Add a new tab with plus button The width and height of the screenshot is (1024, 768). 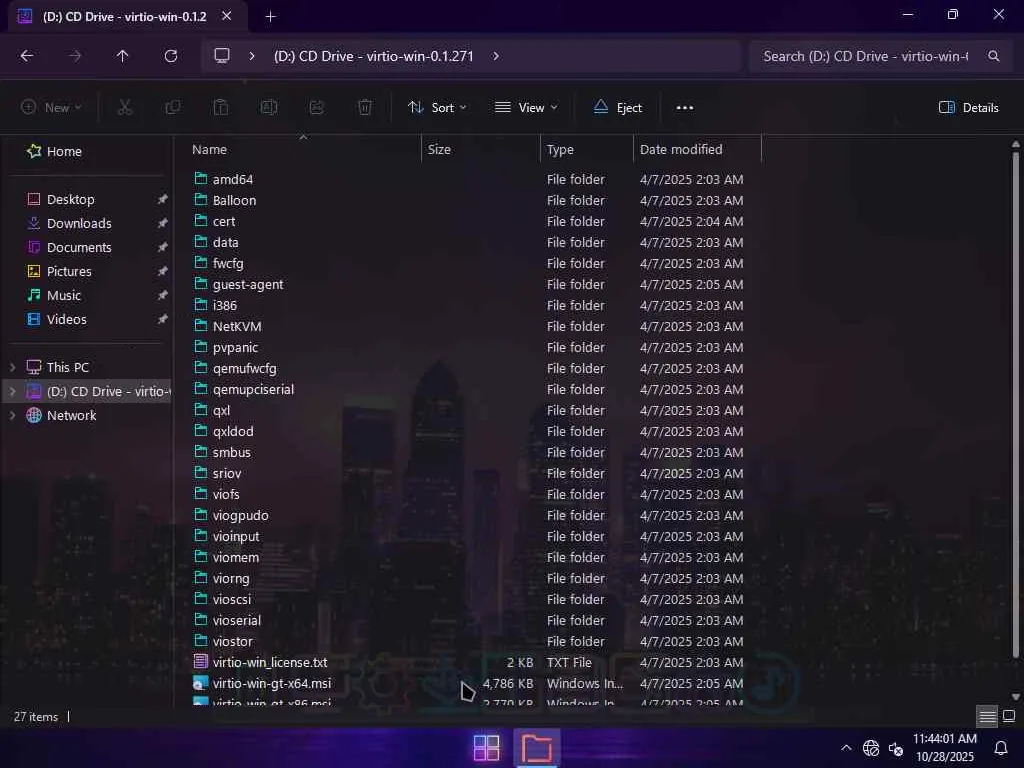click(270, 16)
